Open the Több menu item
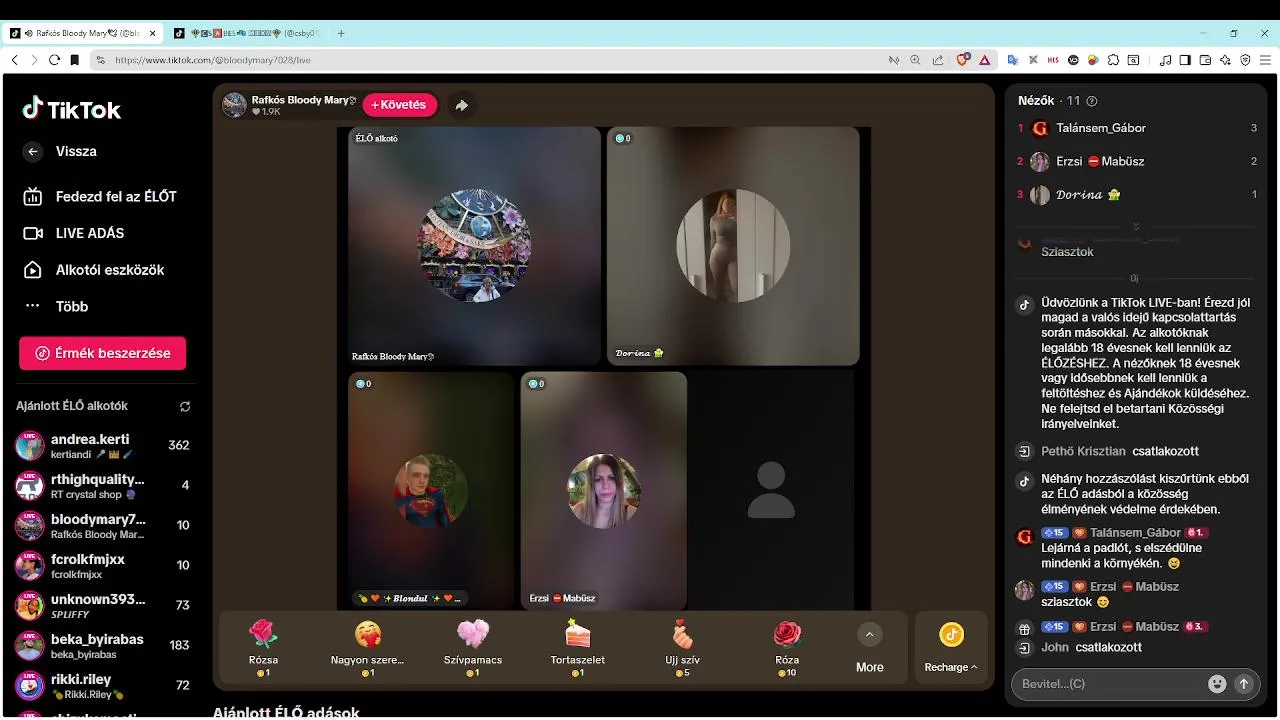This screenshot has height=720, width=1280. pyautogui.click(x=56, y=307)
